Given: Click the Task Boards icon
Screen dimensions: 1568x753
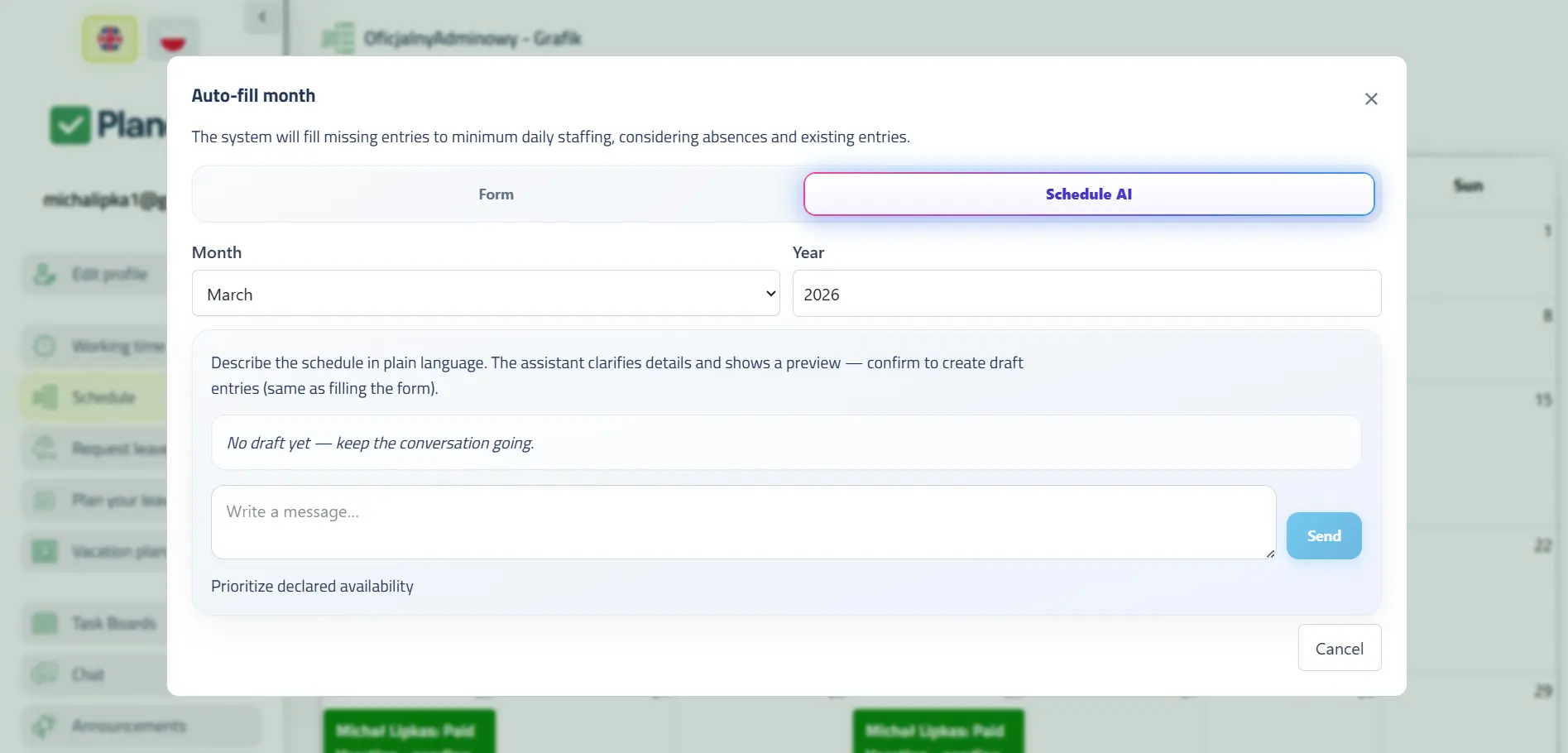Looking at the screenshot, I should 45,623.
